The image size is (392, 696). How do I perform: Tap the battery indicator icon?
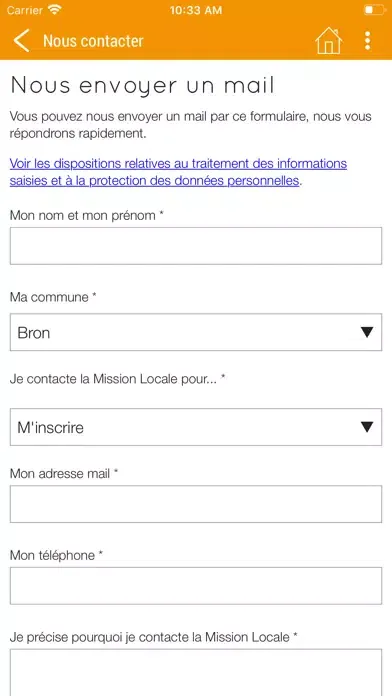pos(374,10)
